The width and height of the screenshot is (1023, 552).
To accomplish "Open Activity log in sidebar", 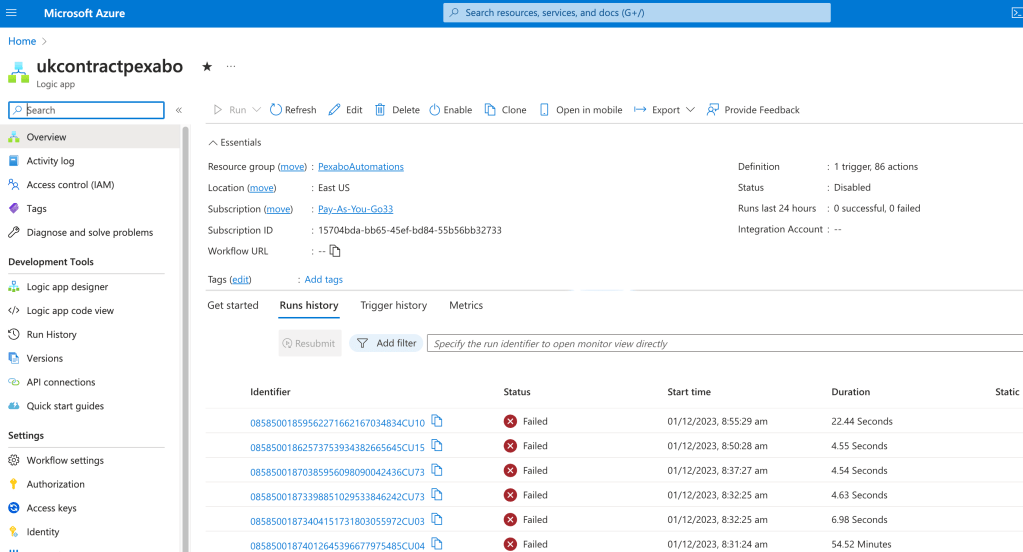I will [50, 161].
